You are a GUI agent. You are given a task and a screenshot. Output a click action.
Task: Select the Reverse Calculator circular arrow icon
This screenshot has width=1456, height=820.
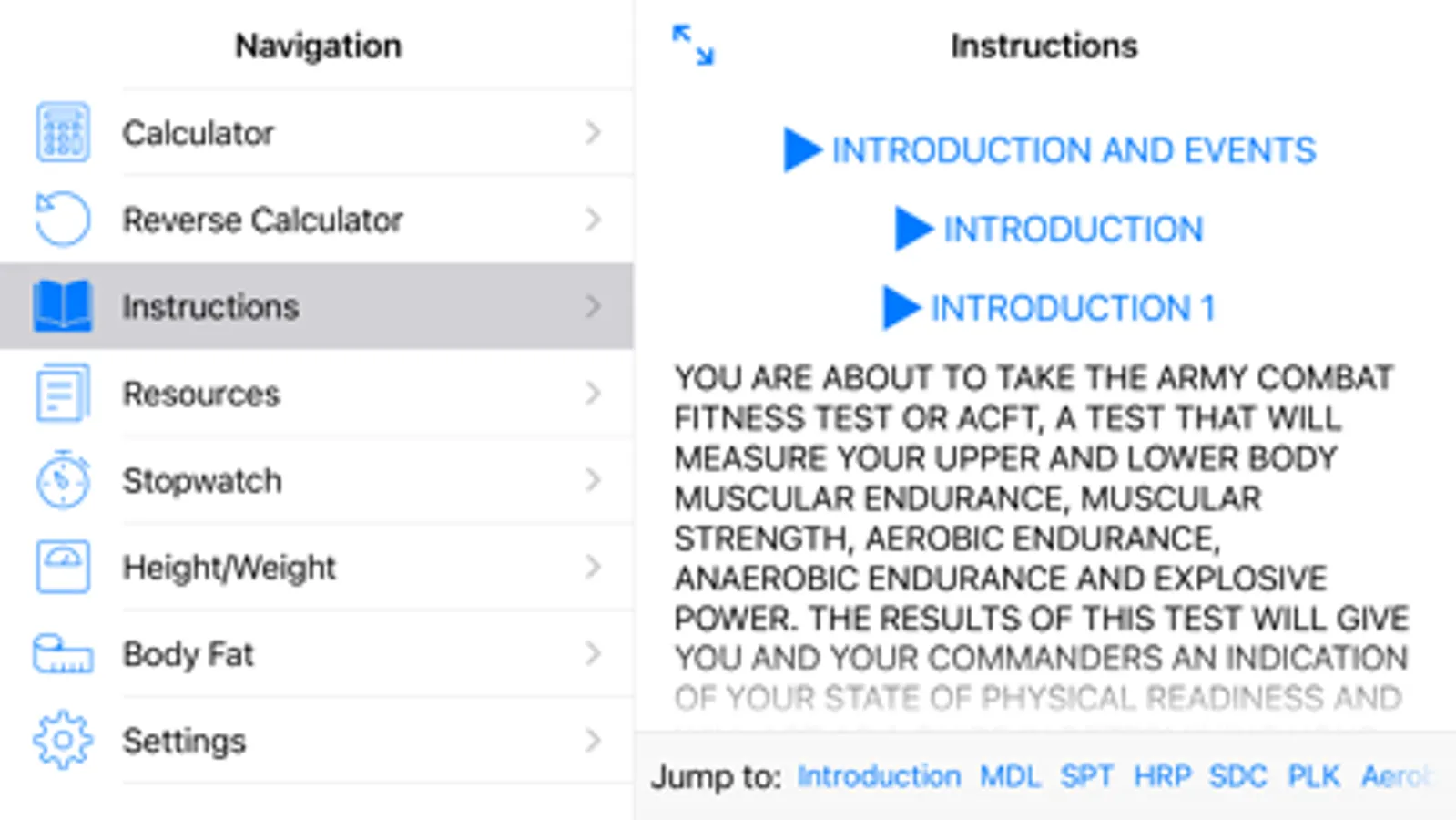click(63, 220)
